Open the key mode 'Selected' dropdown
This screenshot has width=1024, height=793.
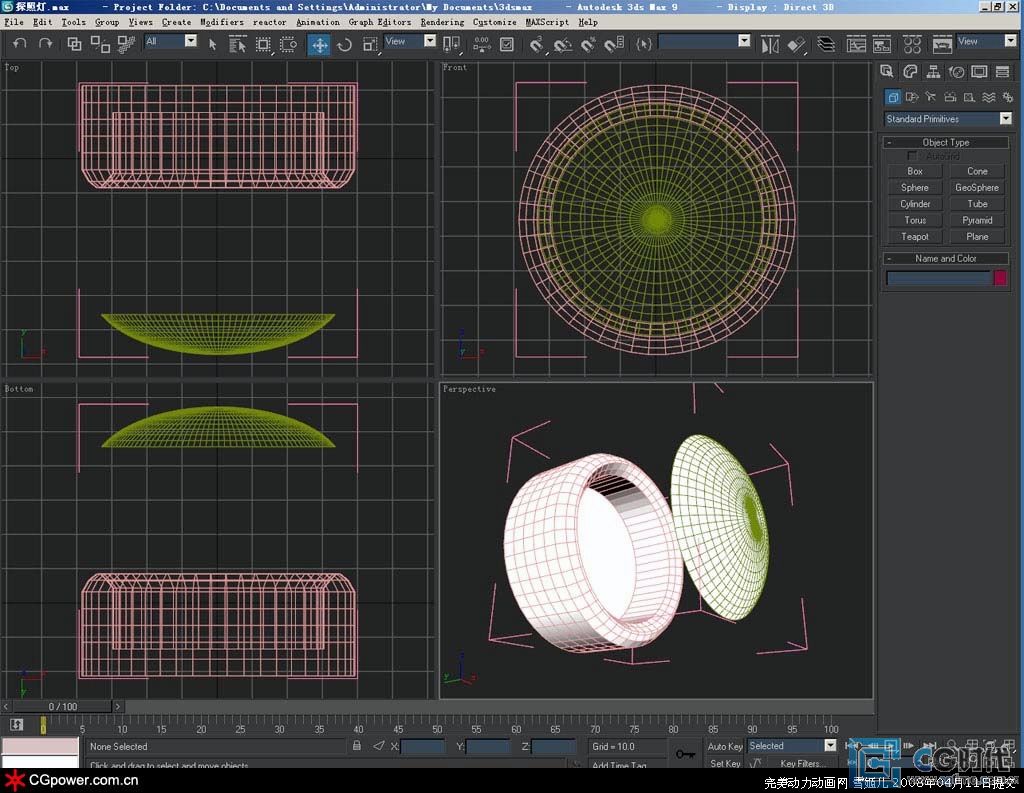pos(830,745)
